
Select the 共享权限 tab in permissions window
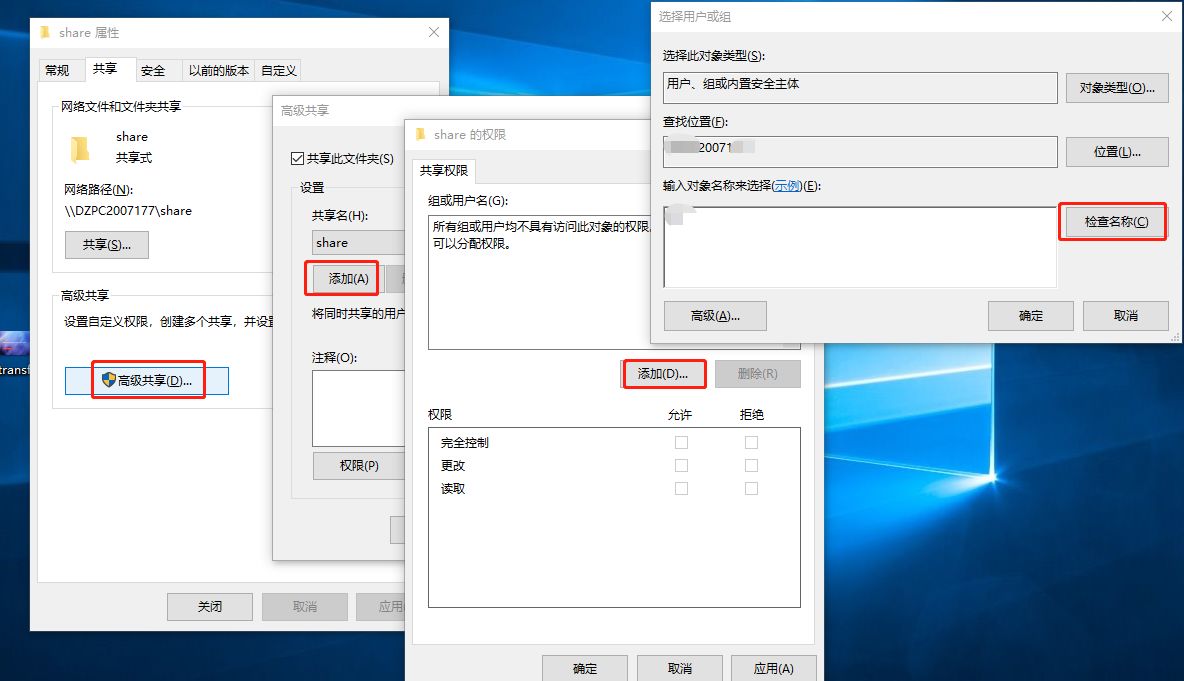point(444,171)
